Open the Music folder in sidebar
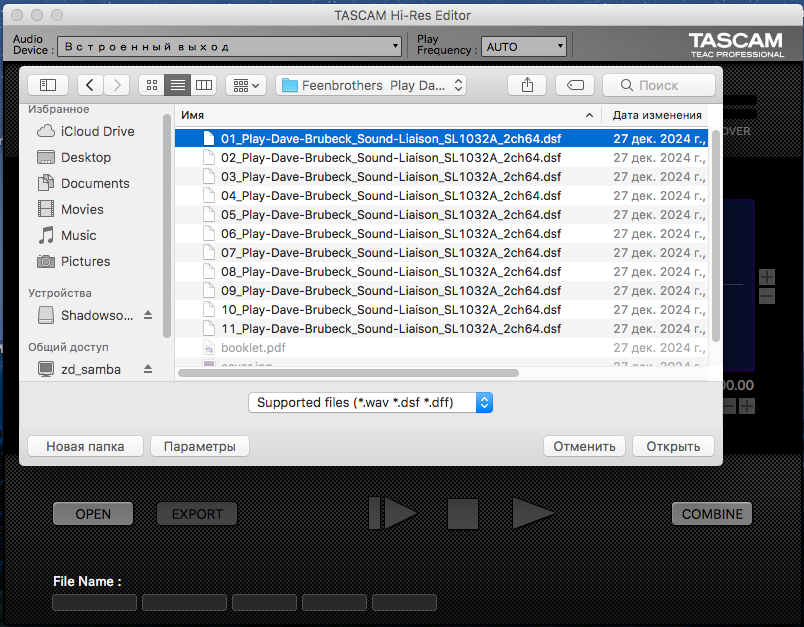This screenshot has height=627, width=804. pyautogui.click(x=78, y=235)
